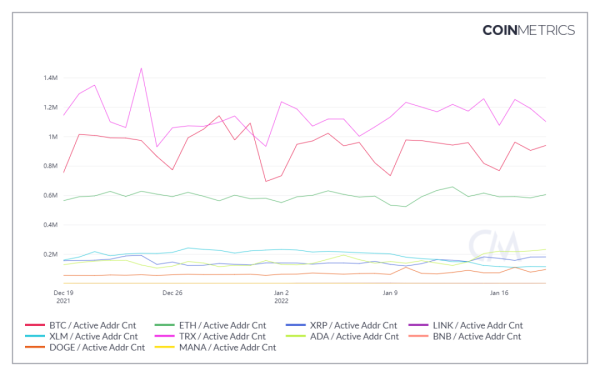Click the COINMETRICS logo
Screen dimensions: 600x376
click(528, 30)
